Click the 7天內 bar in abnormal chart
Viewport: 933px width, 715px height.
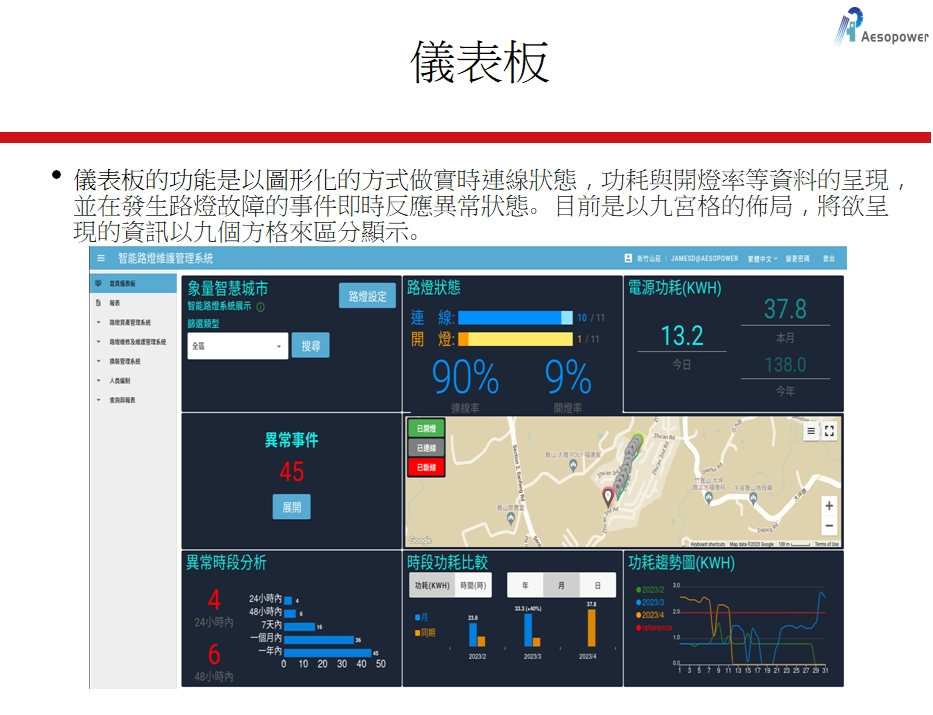(x=299, y=626)
